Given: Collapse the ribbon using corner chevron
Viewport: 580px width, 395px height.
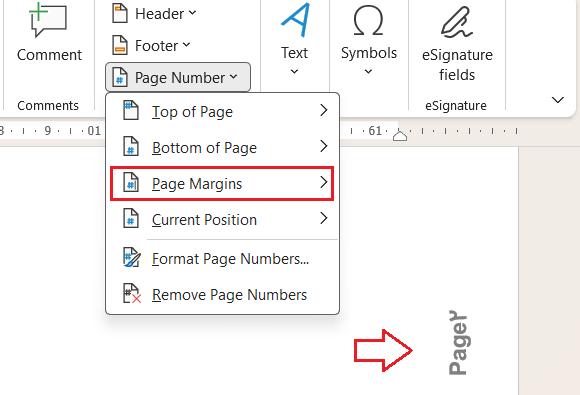Looking at the screenshot, I should coord(557,100).
